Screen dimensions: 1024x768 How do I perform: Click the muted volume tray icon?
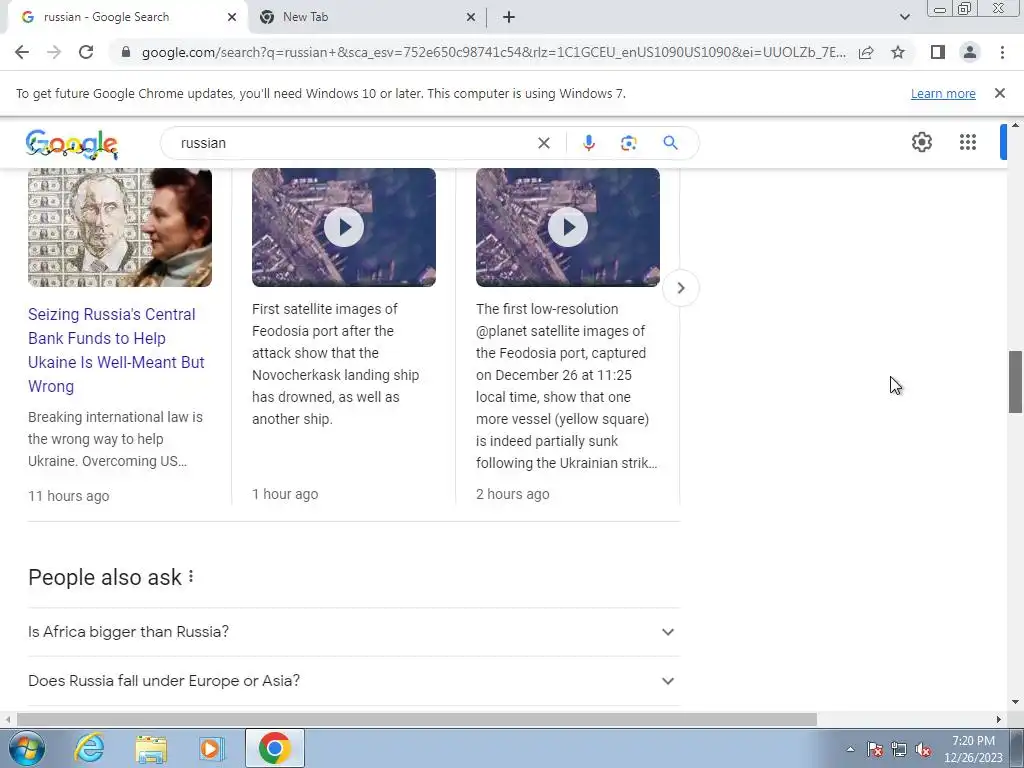click(923, 749)
